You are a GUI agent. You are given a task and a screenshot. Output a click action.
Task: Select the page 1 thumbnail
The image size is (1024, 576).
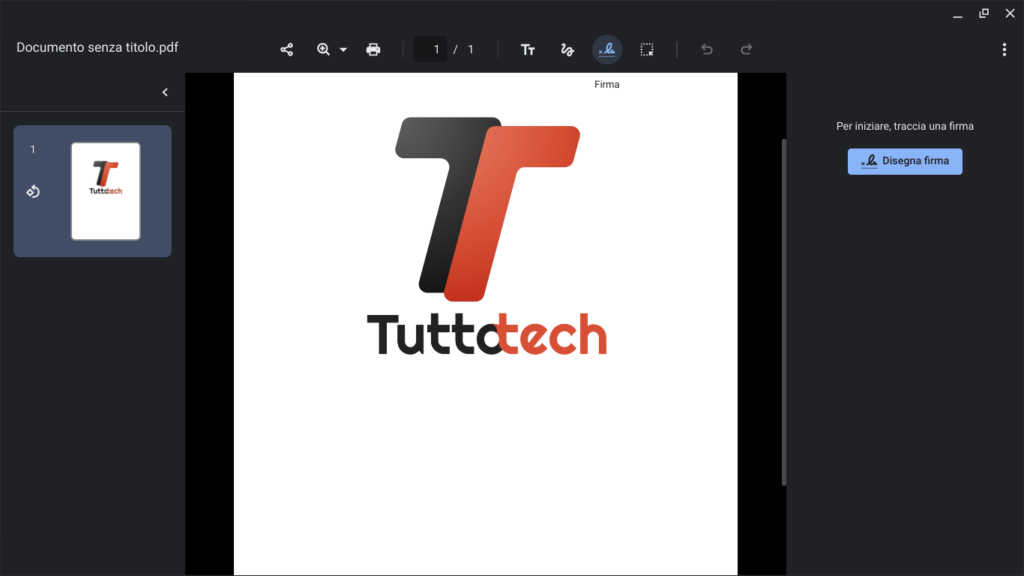(x=105, y=190)
